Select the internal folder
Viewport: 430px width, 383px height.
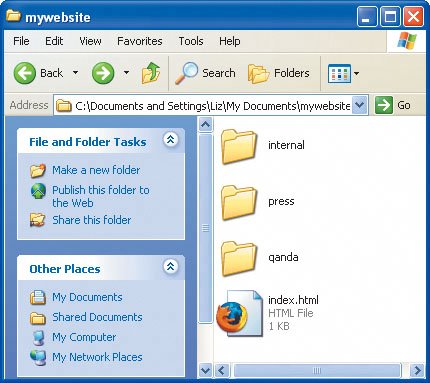(263, 146)
